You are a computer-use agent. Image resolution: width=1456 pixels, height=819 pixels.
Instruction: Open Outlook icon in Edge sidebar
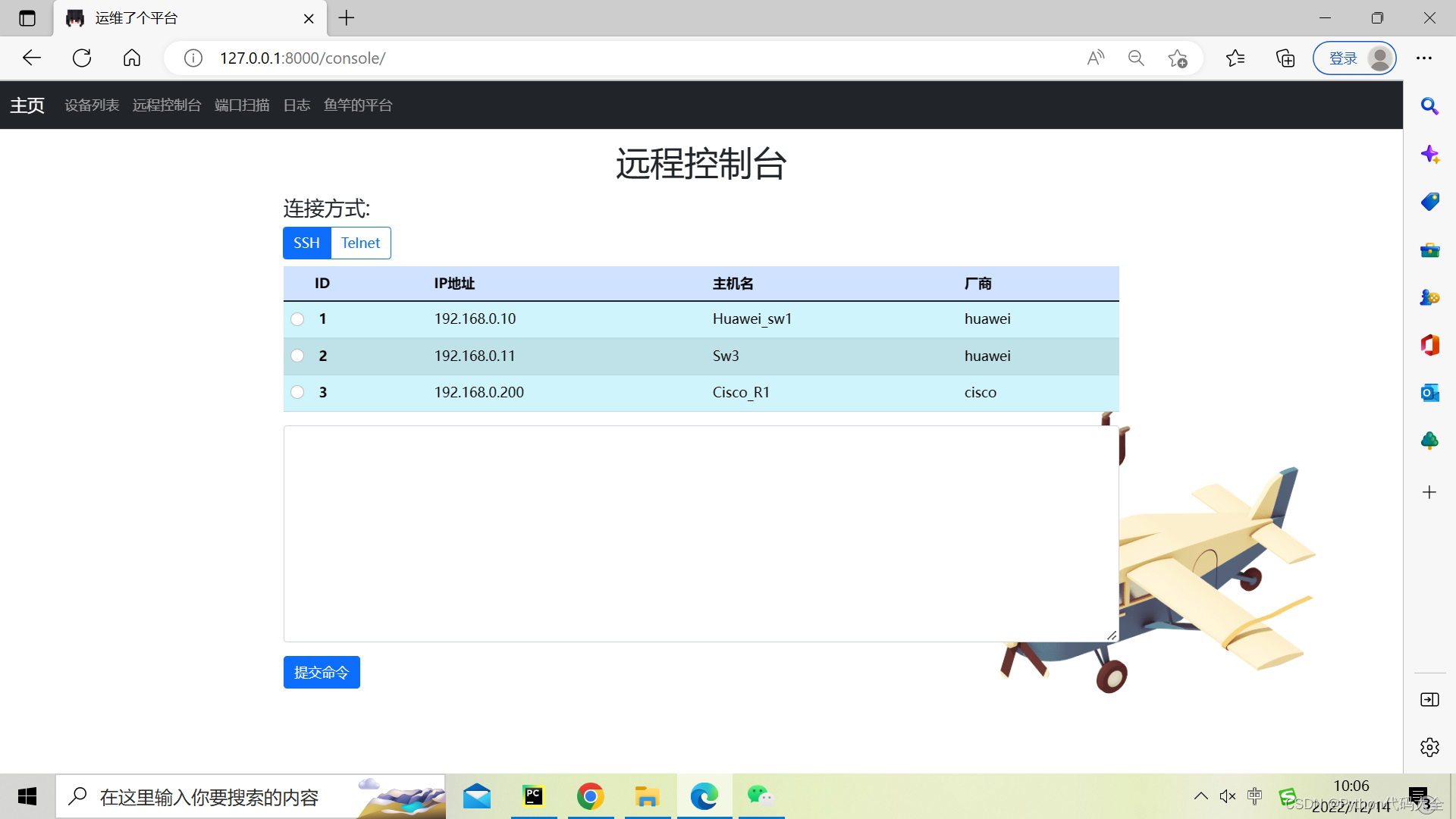point(1429,393)
